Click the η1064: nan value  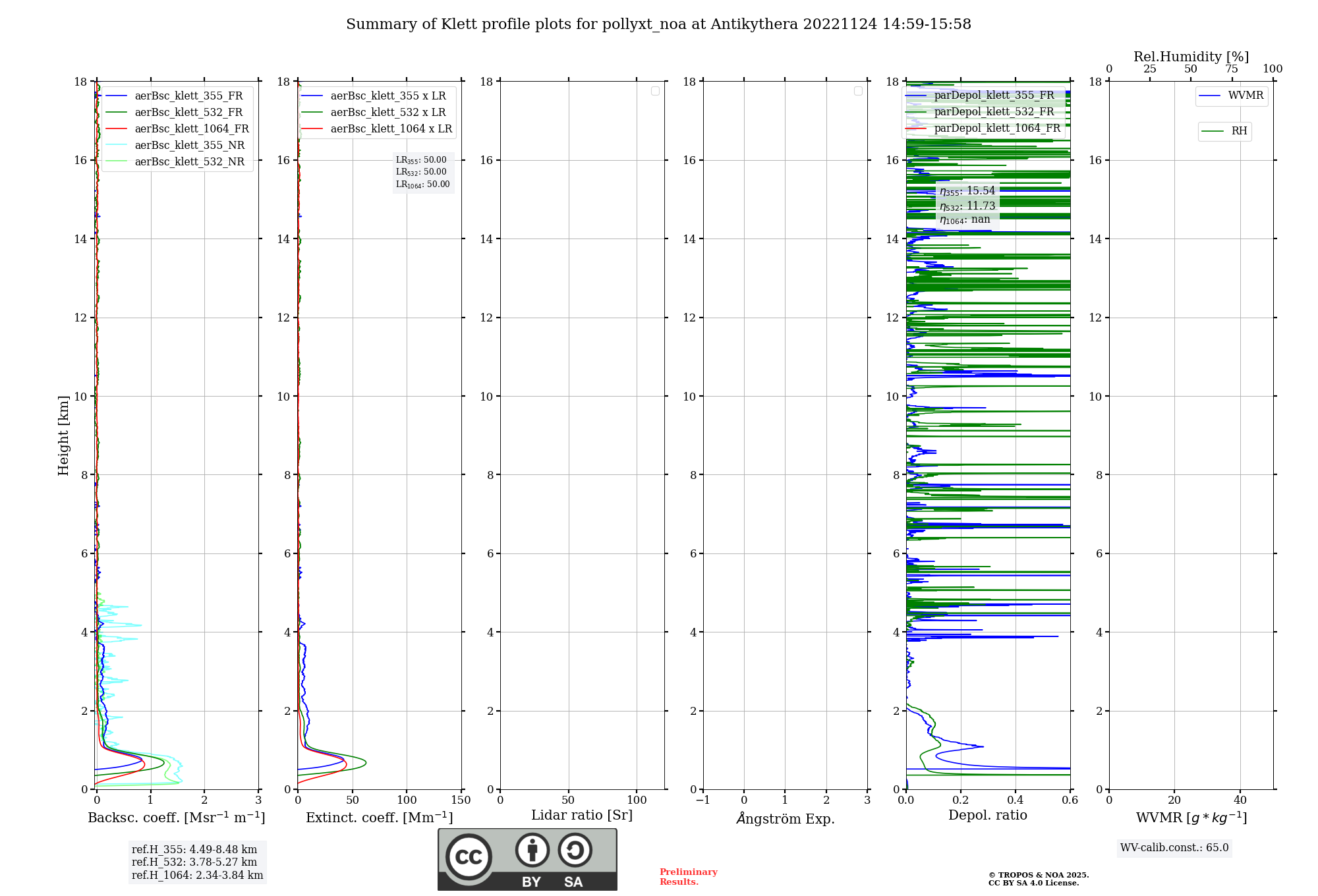click(x=965, y=220)
